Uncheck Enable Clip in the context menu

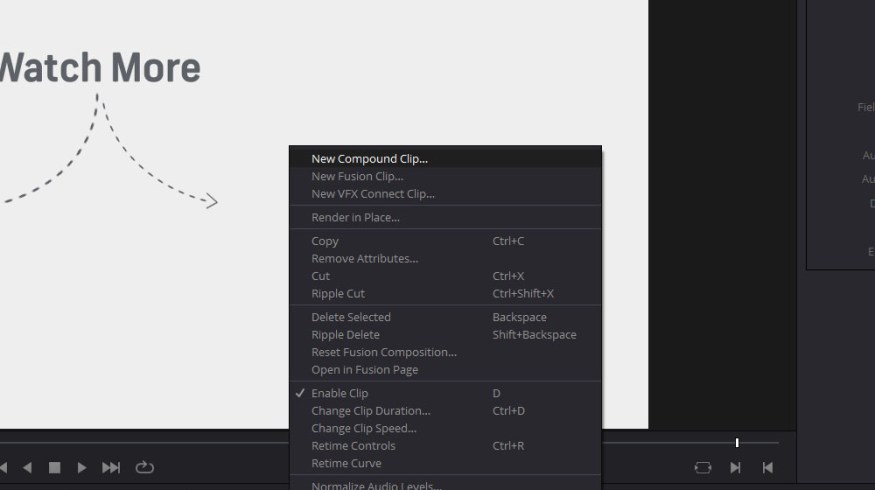(x=340, y=393)
